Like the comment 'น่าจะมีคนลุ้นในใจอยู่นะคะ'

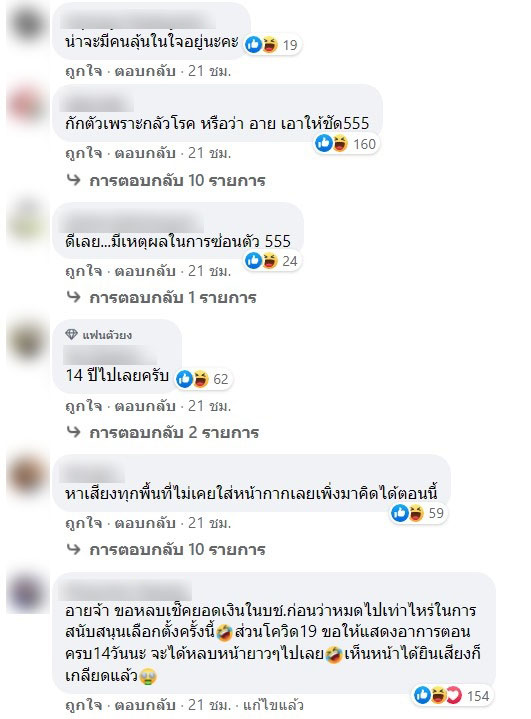coord(83,71)
